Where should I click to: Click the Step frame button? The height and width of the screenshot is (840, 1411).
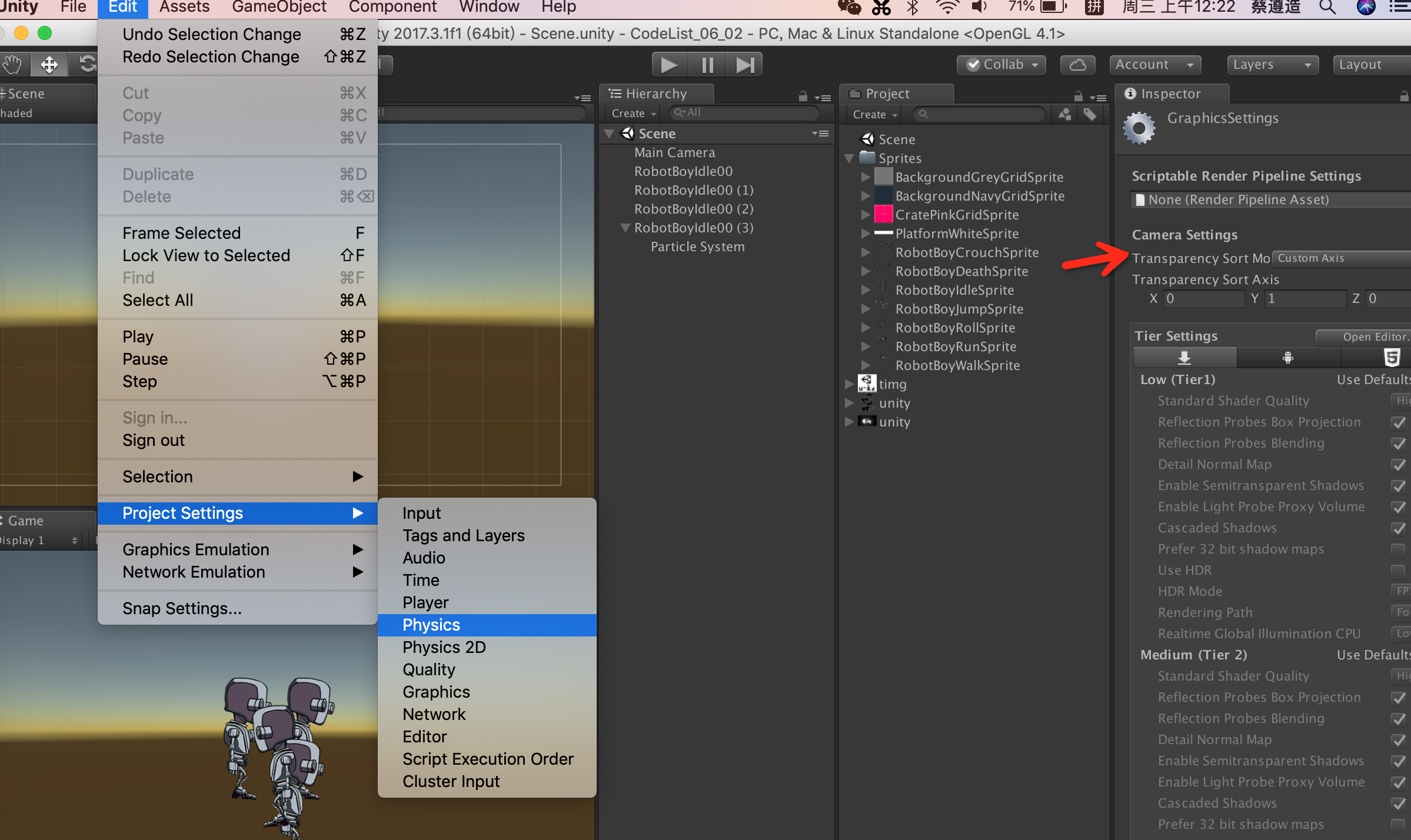[x=745, y=65]
